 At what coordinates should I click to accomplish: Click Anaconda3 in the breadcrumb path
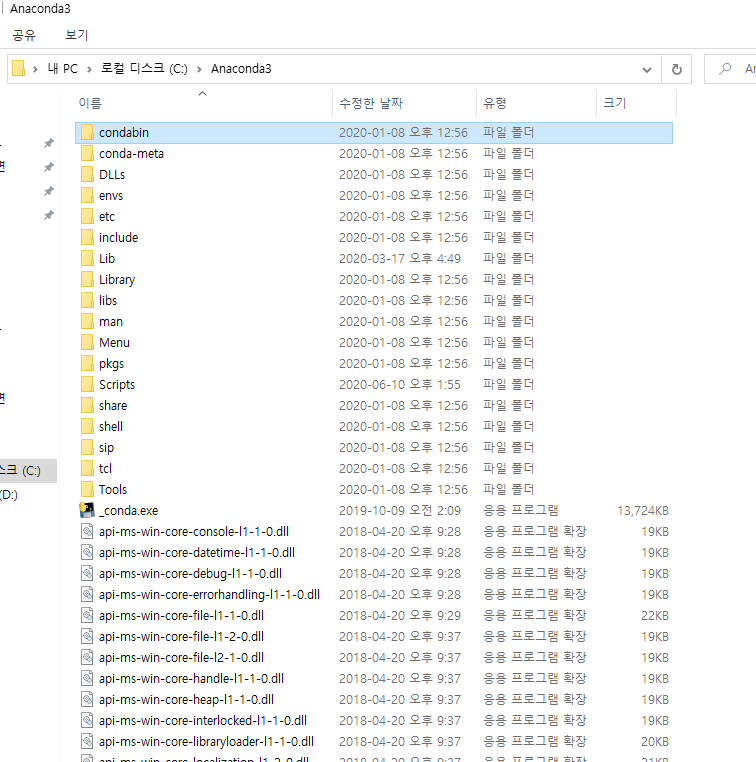[241, 69]
